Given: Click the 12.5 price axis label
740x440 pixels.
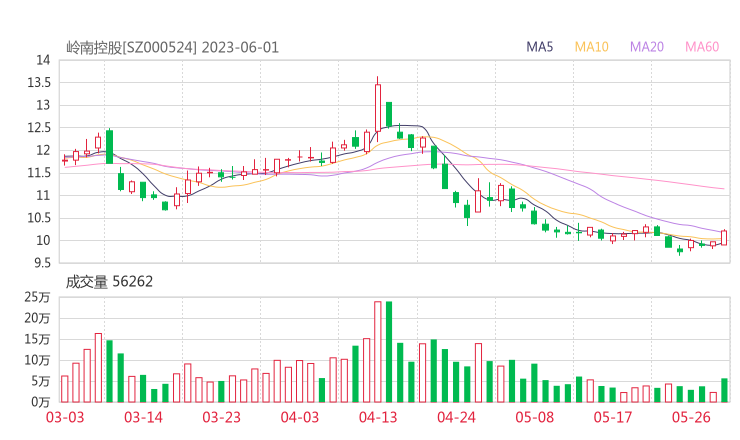Looking at the screenshot, I should coord(39,127).
